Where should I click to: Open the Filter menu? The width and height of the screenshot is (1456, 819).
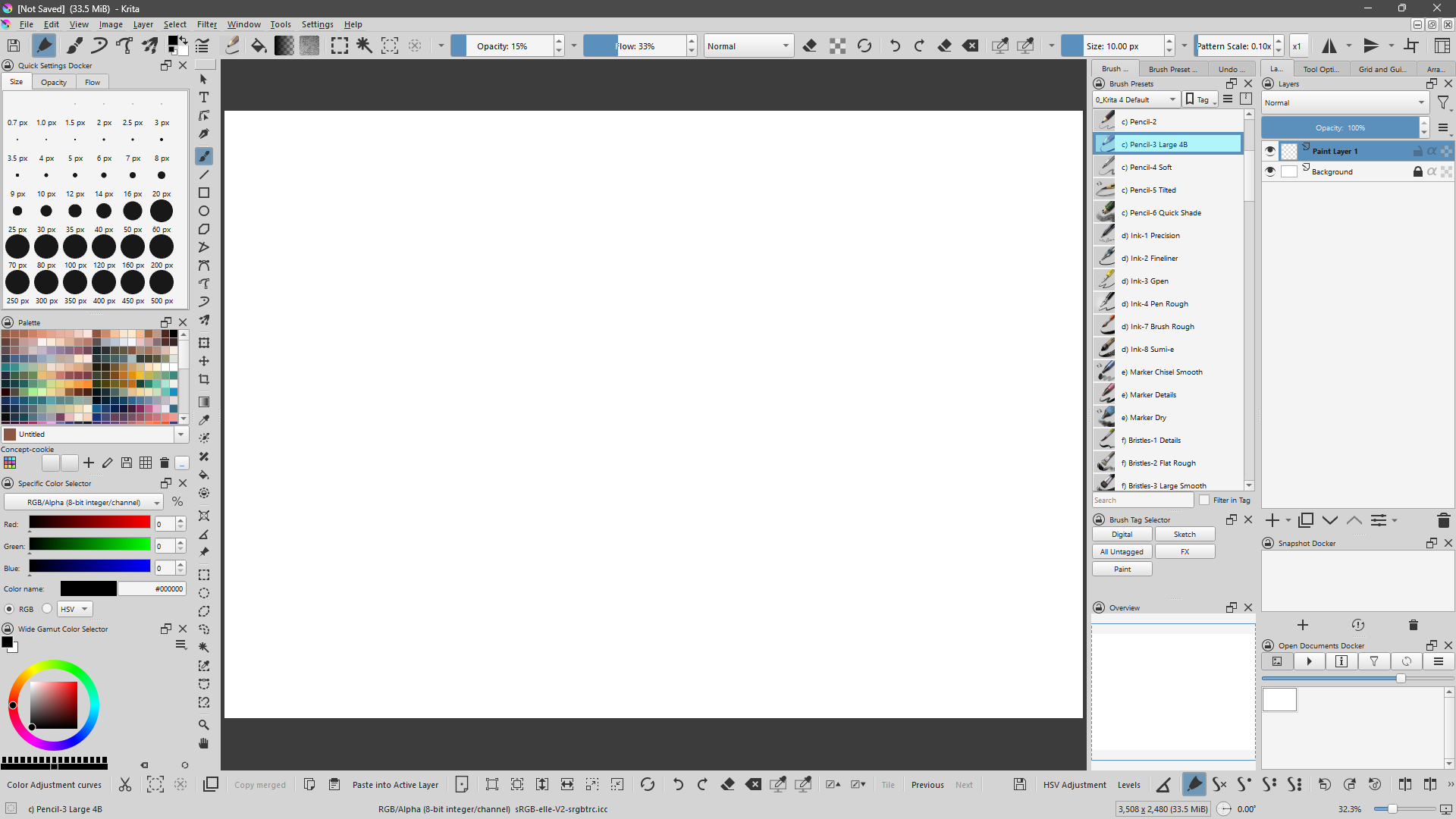click(x=206, y=24)
